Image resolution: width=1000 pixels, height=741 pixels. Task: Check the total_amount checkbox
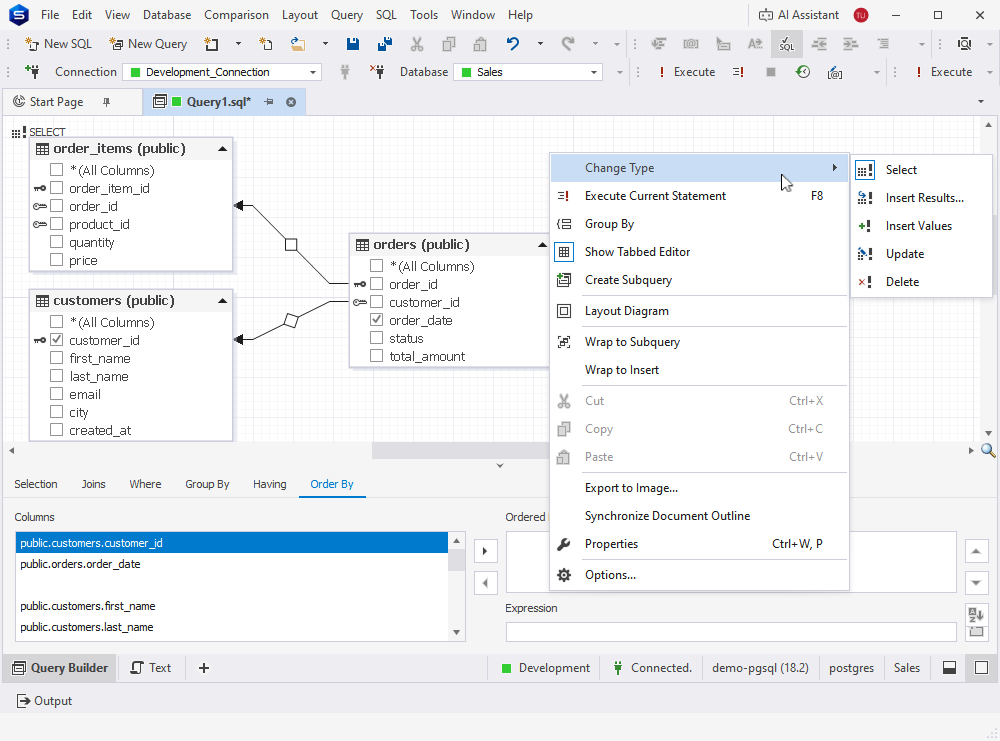[x=376, y=355]
